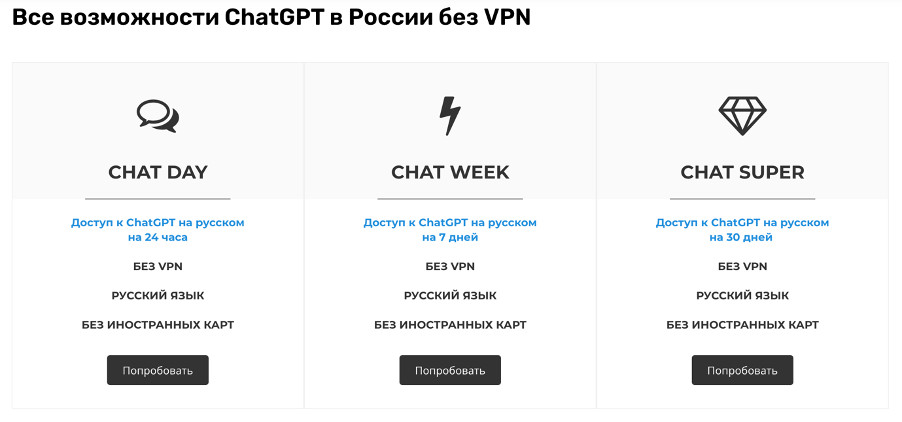Click the lightning bolt icon above CHAT WEEK
Screen dimensions: 902x422
(x=450, y=116)
